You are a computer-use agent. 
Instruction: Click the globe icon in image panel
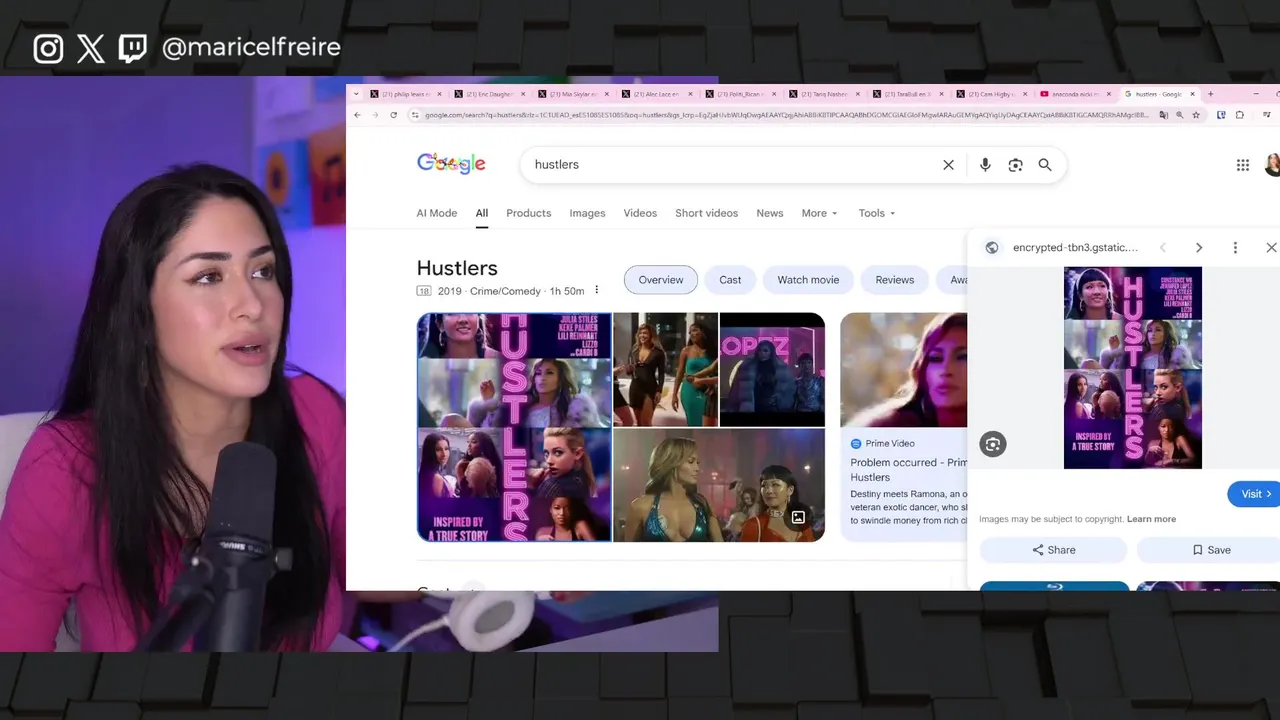click(x=992, y=248)
